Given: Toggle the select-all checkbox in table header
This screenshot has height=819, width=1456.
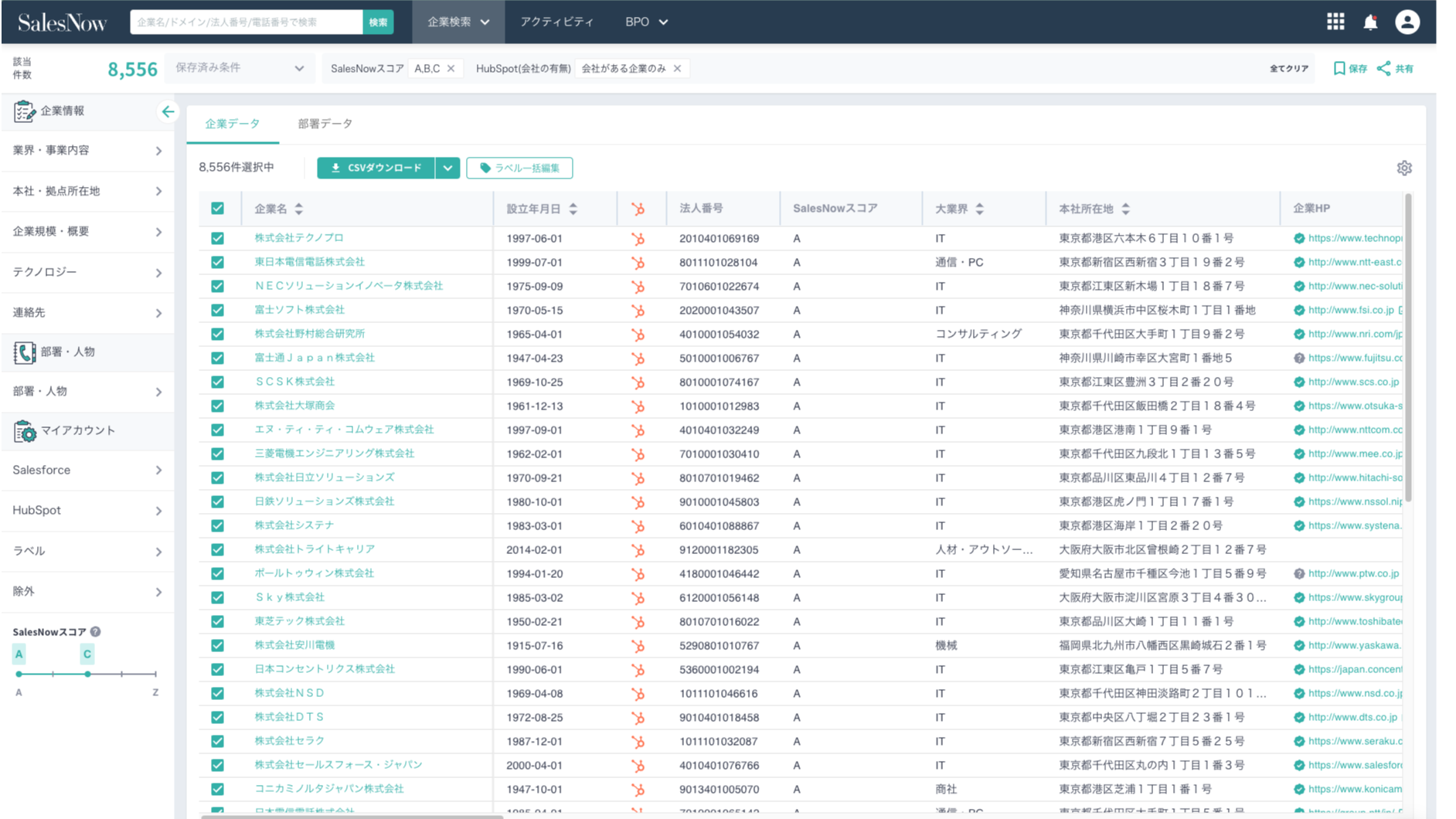Looking at the screenshot, I should (x=217, y=209).
